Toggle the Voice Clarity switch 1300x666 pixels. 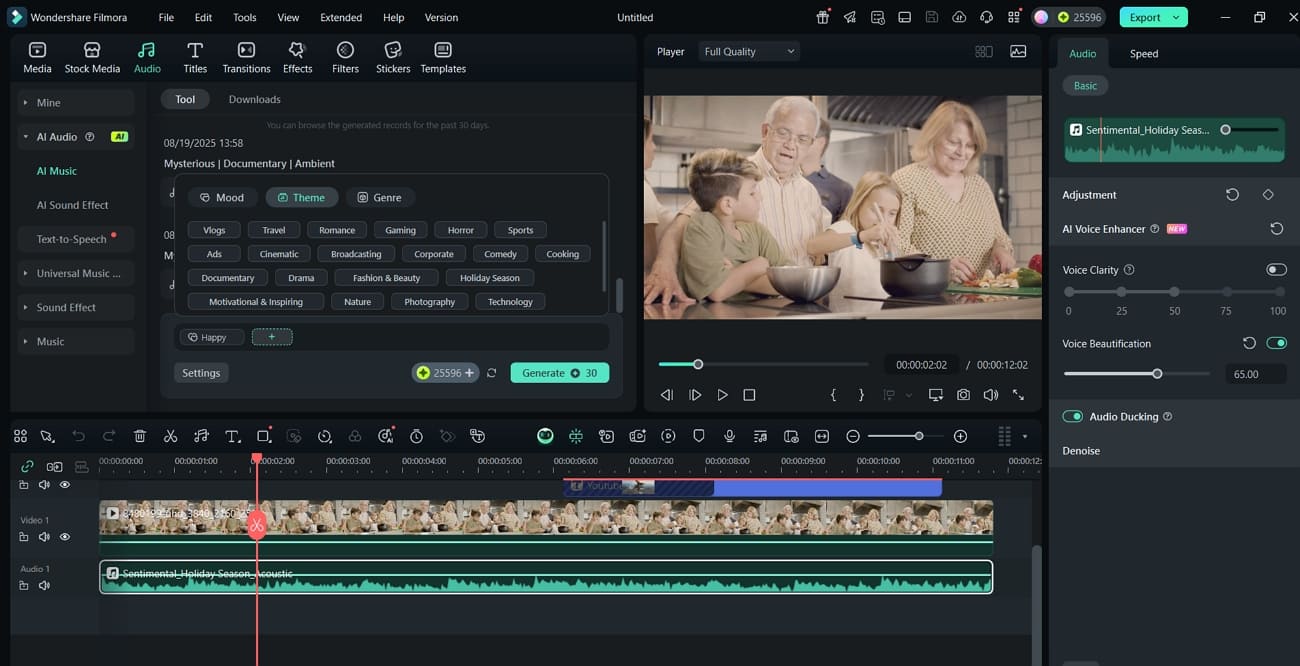point(1276,270)
